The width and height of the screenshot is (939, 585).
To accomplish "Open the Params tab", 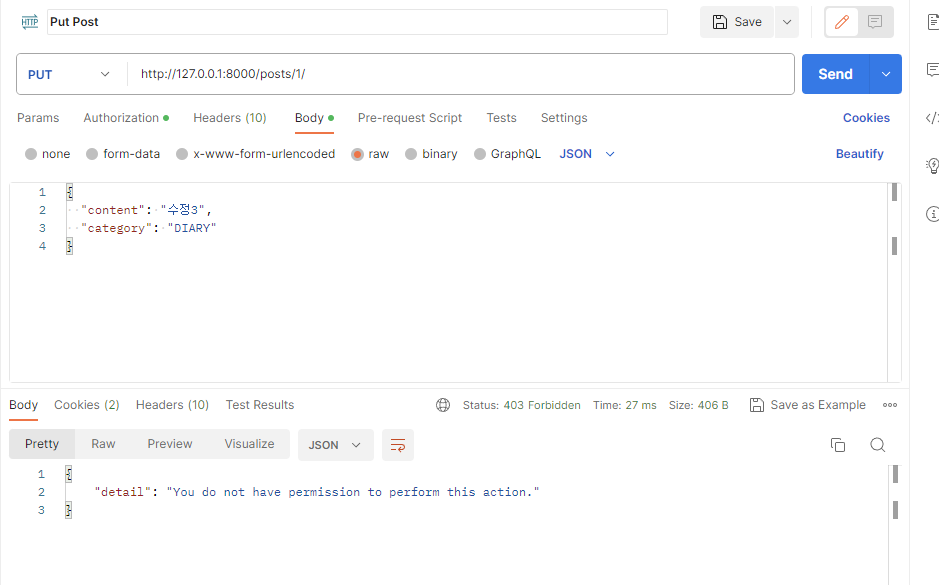I will pos(38,118).
